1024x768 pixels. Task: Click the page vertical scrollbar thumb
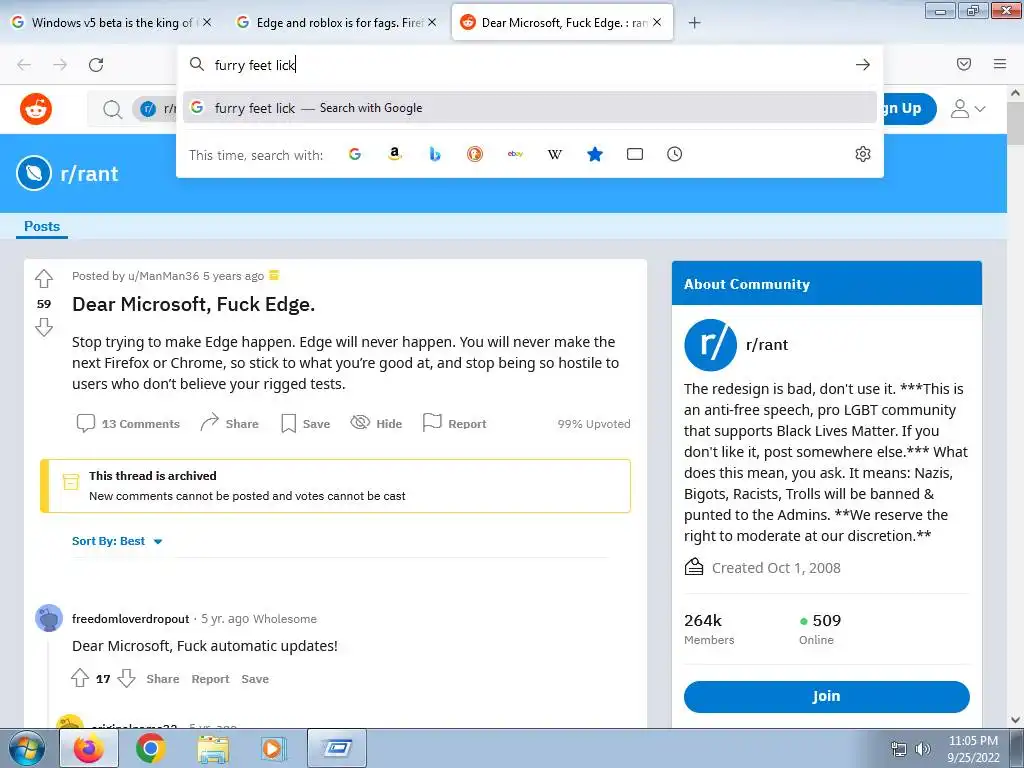(x=1015, y=123)
